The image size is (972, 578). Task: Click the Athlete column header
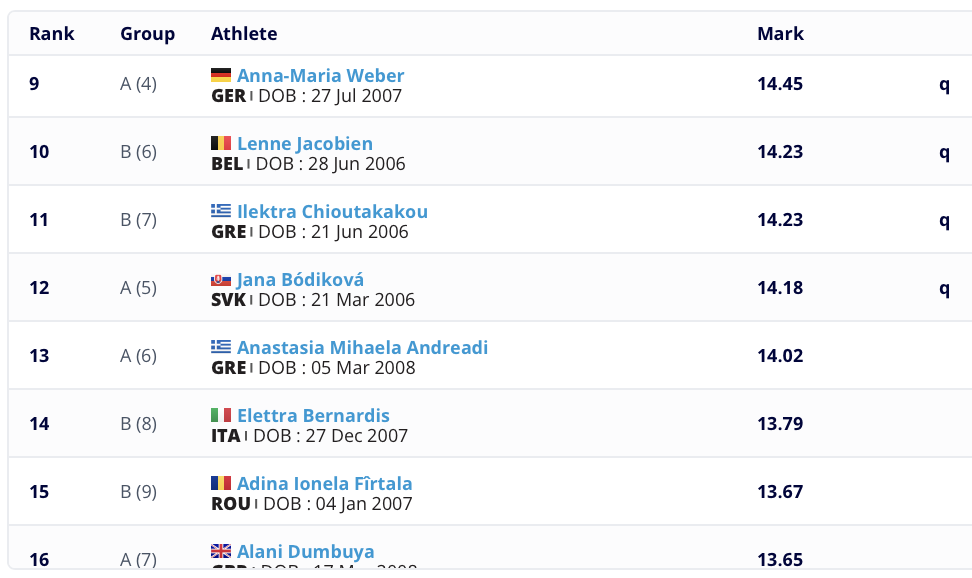pos(244,34)
